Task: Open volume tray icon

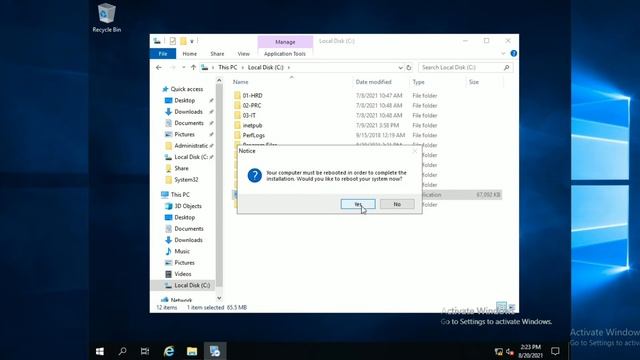Action: click(510, 351)
